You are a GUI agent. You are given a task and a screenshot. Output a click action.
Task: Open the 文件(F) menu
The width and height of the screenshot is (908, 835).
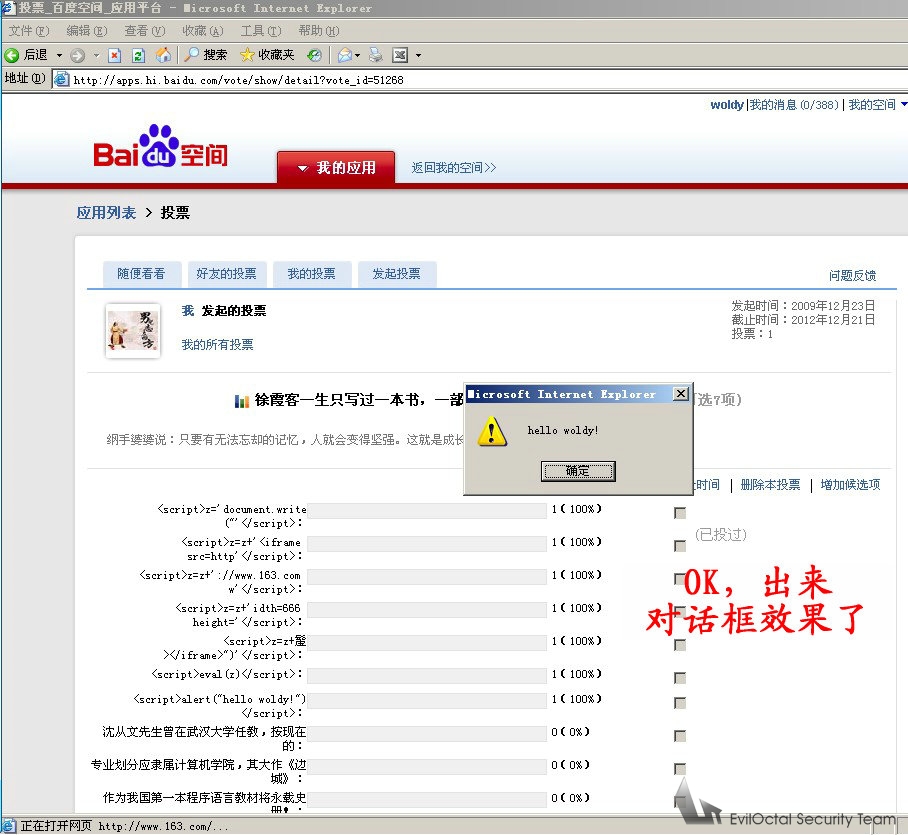[29, 31]
